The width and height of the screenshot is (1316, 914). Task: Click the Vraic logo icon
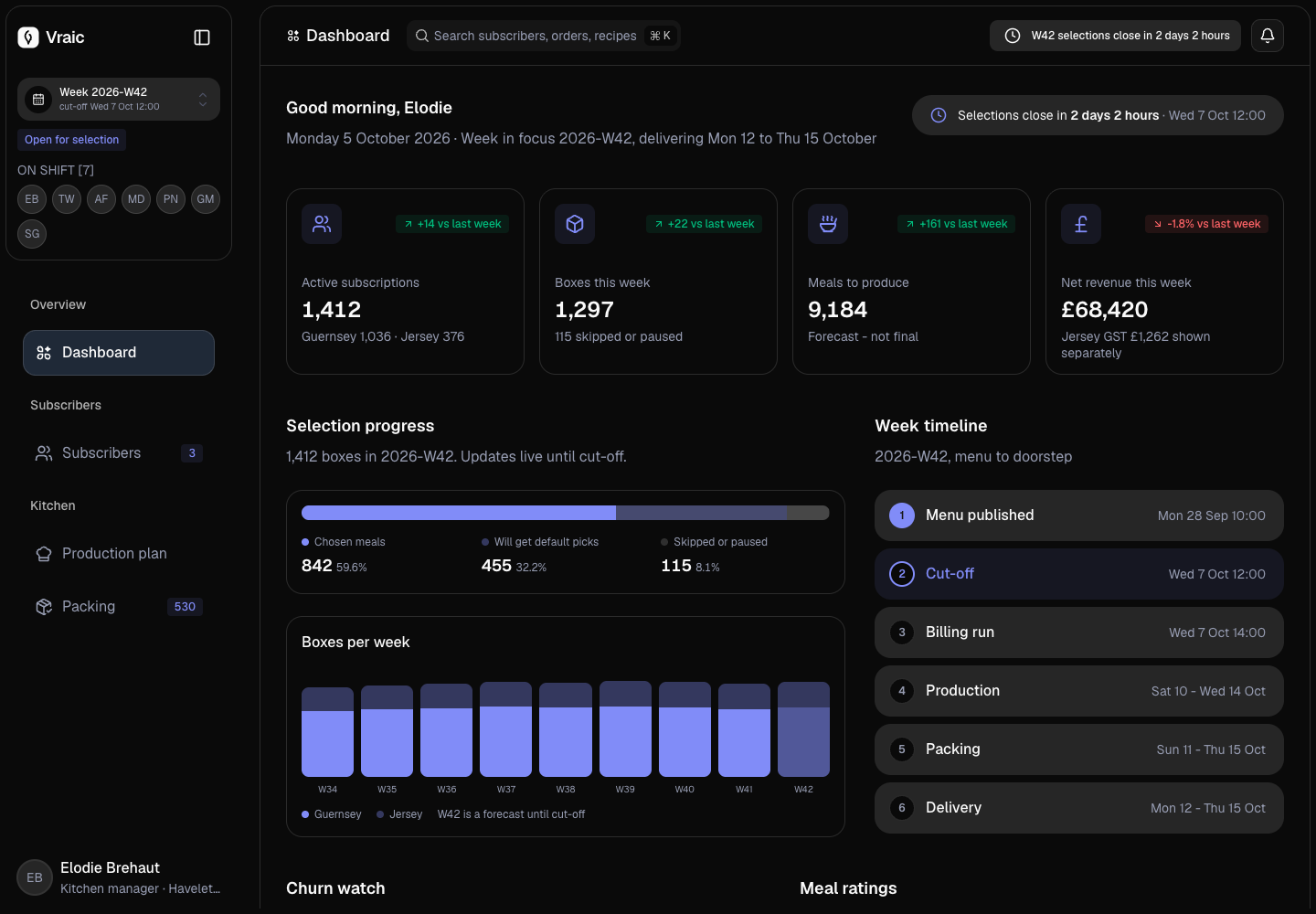pyautogui.click(x=28, y=37)
